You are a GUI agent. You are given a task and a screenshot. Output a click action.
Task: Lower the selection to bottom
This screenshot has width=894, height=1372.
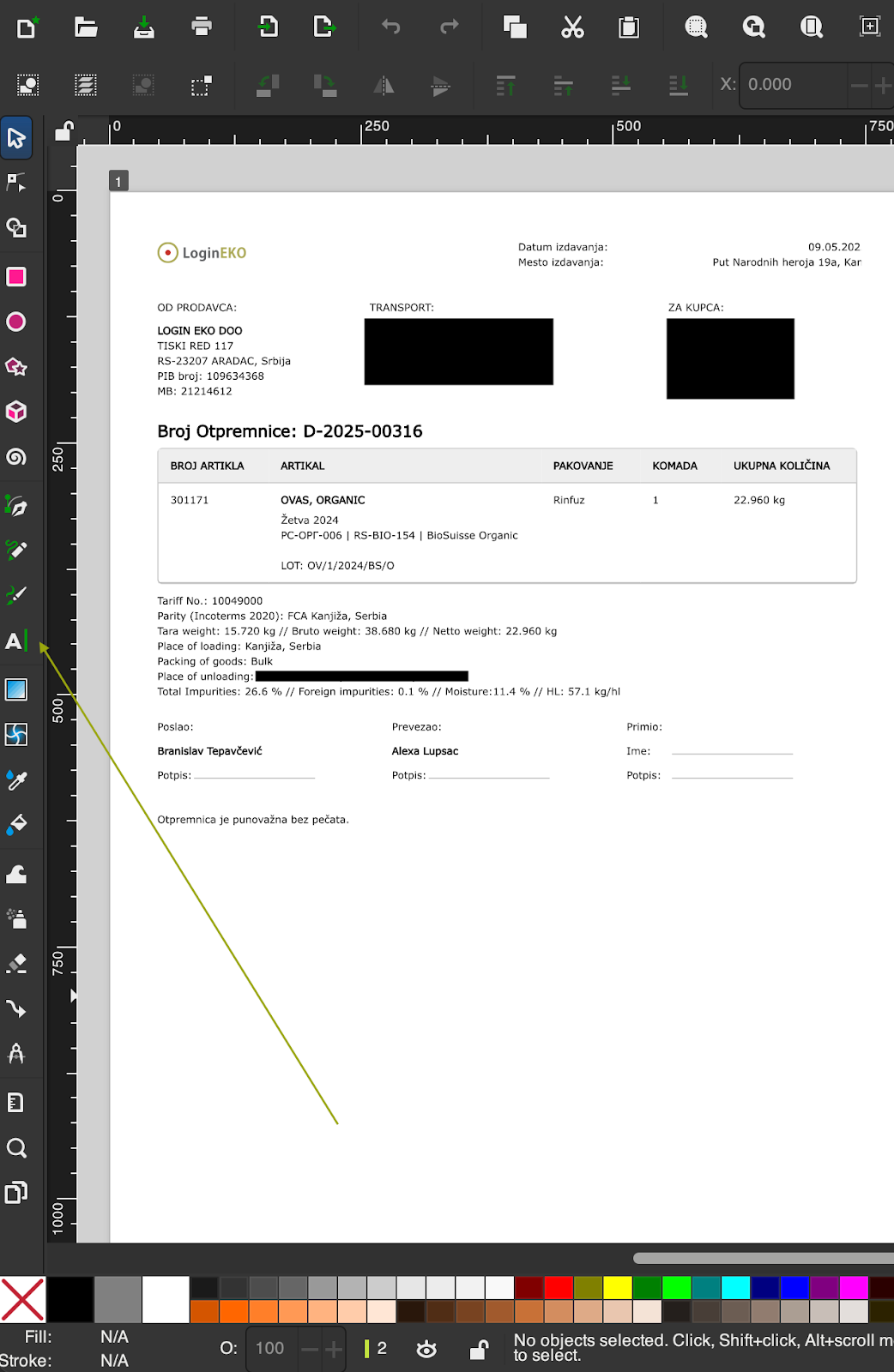(679, 85)
